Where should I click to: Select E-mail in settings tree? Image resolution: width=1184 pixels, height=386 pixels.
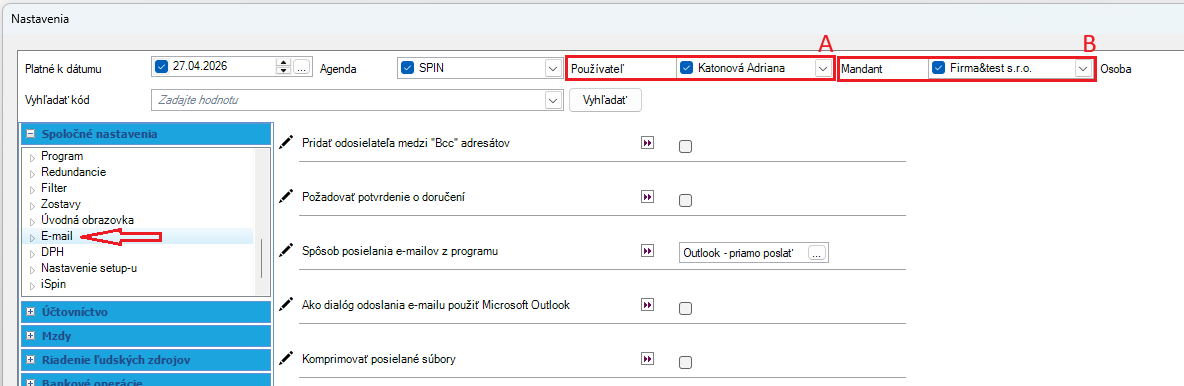coord(57,236)
